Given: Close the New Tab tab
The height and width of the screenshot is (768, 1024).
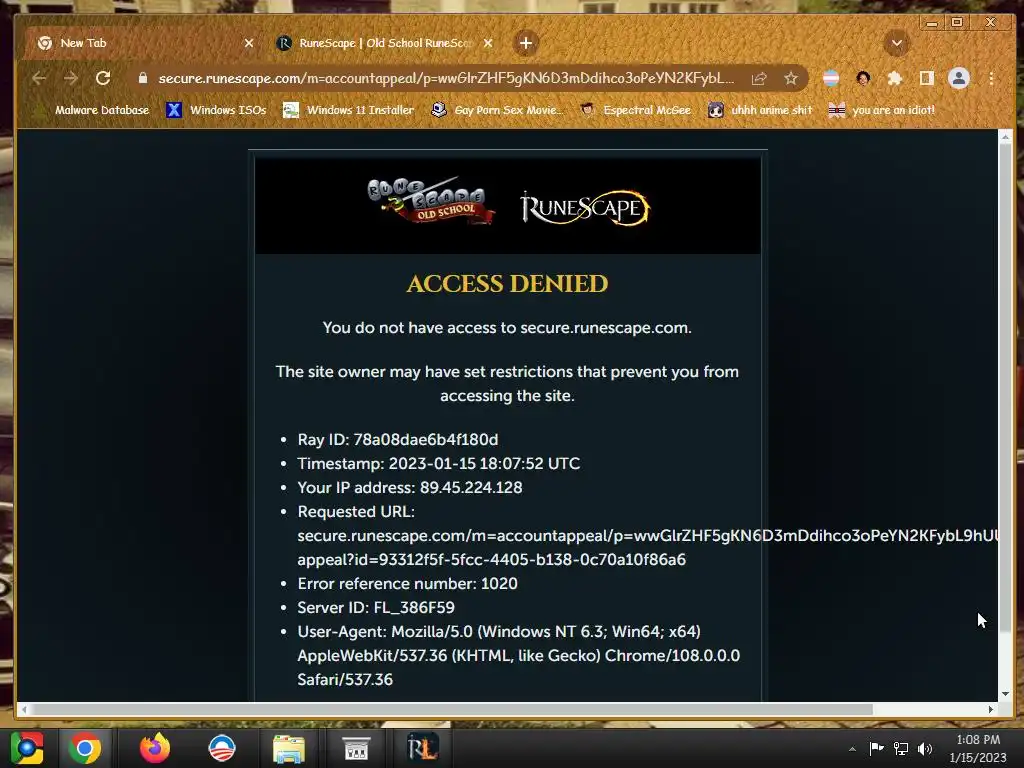Looking at the screenshot, I should [x=249, y=43].
